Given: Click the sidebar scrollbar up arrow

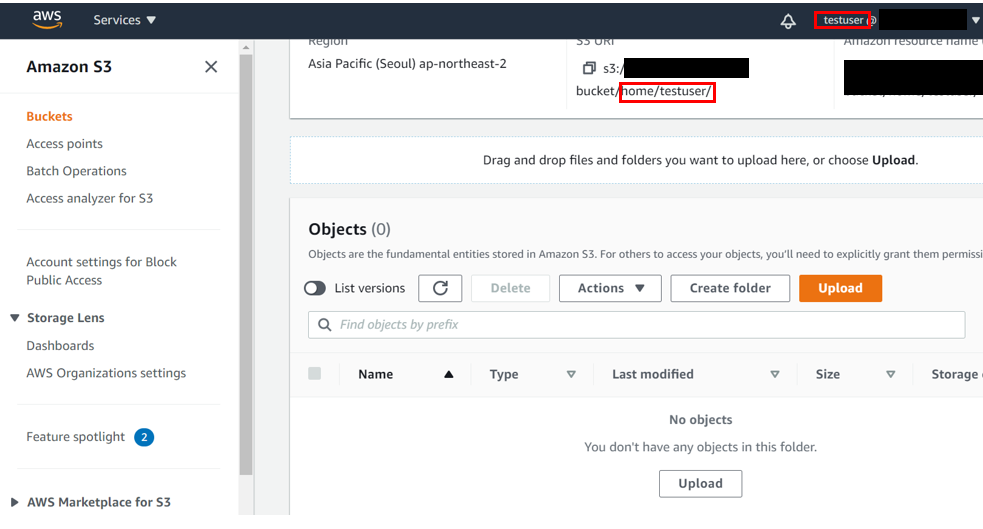Looking at the screenshot, I should (x=246, y=48).
